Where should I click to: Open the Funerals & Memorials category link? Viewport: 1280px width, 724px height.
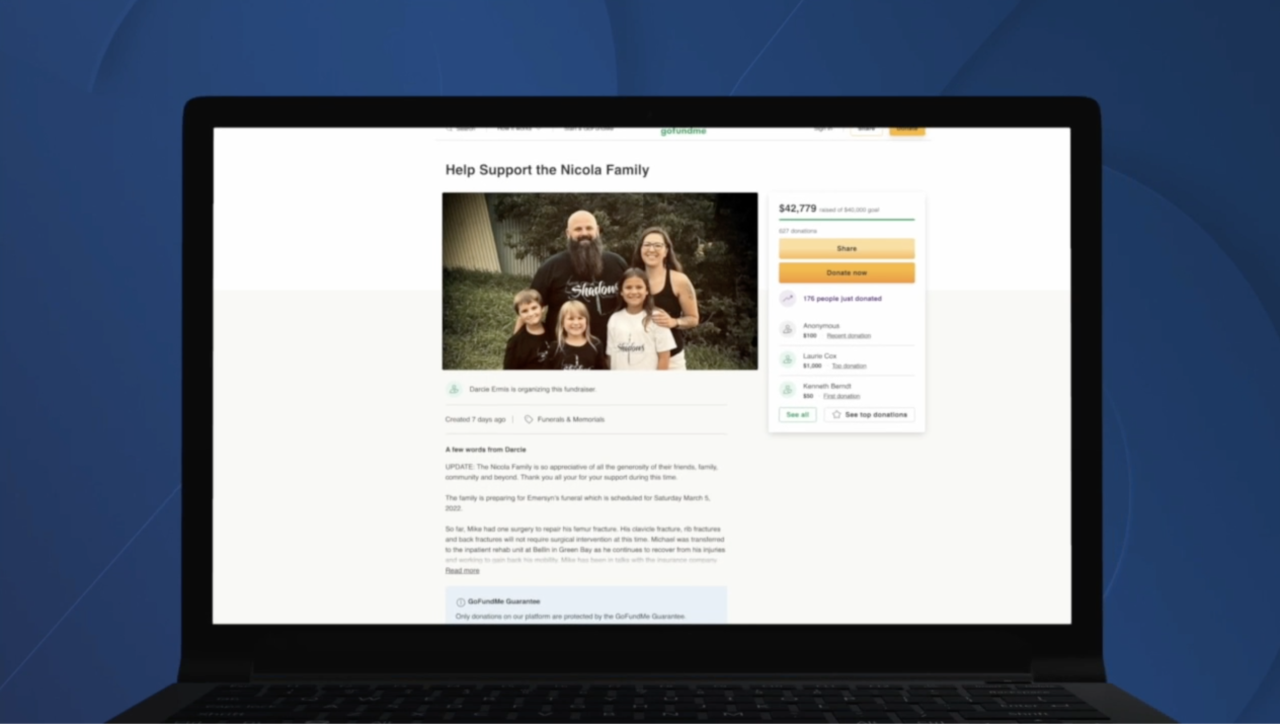[x=570, y=420]
